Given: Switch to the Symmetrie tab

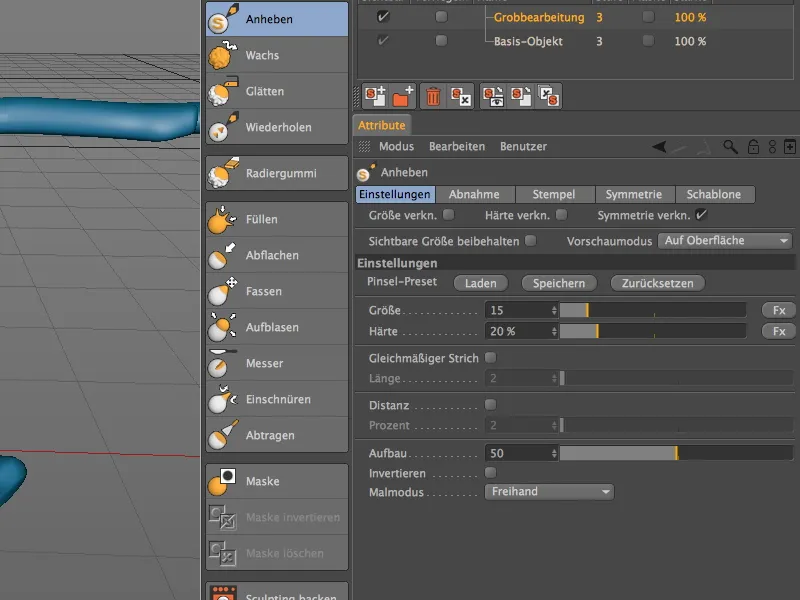Looking at the screenshot, I should coord(634,194).
